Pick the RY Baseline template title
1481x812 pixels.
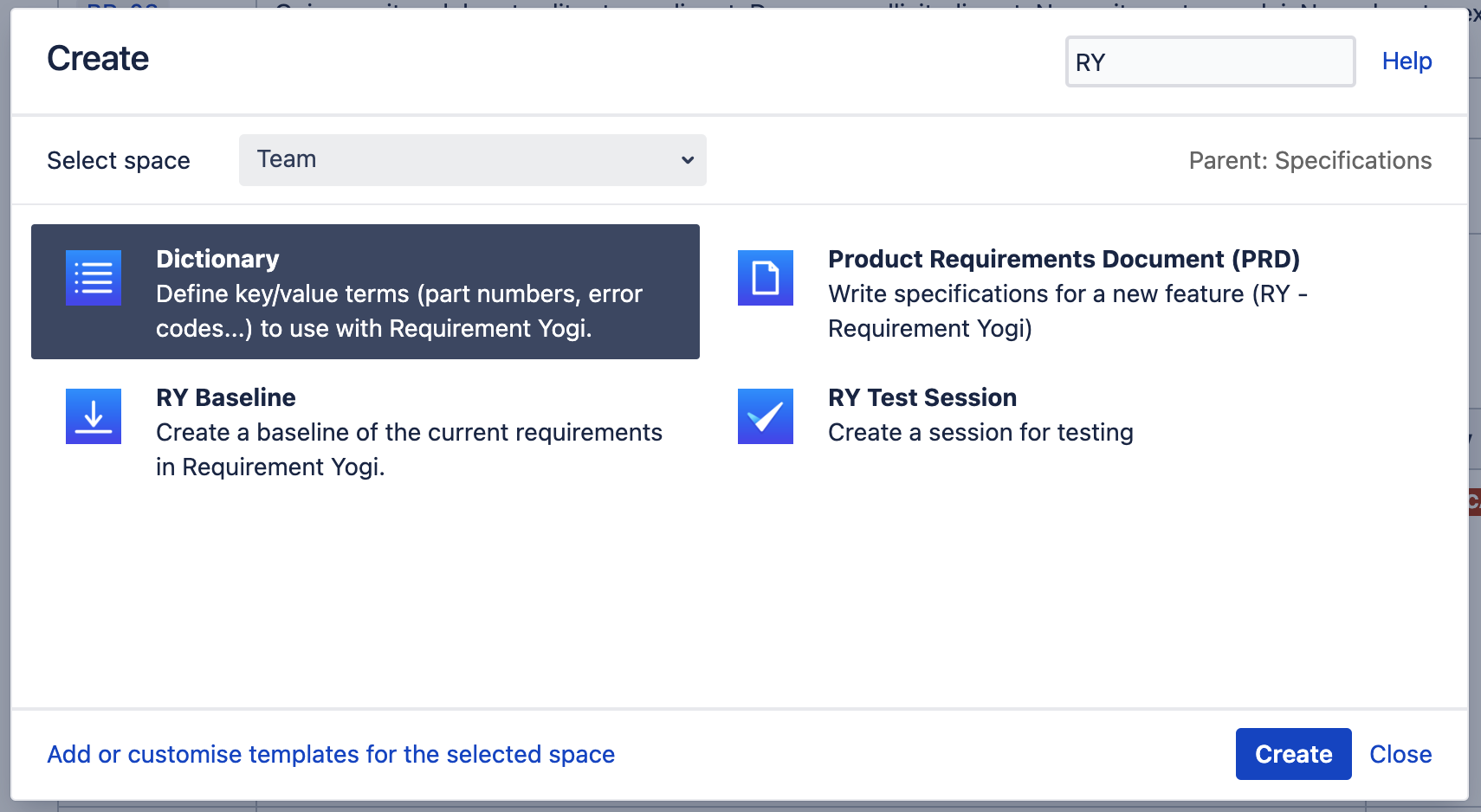pos(225,397)
